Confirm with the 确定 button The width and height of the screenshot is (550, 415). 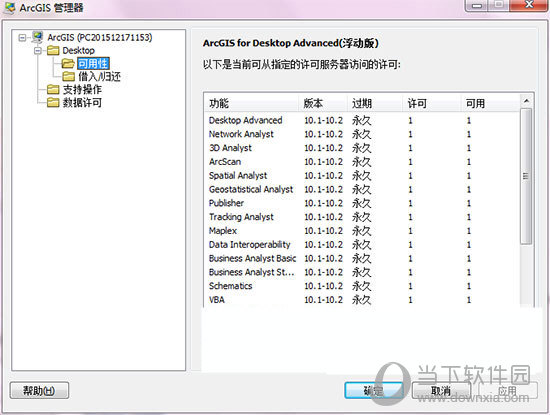pos(373,390)
